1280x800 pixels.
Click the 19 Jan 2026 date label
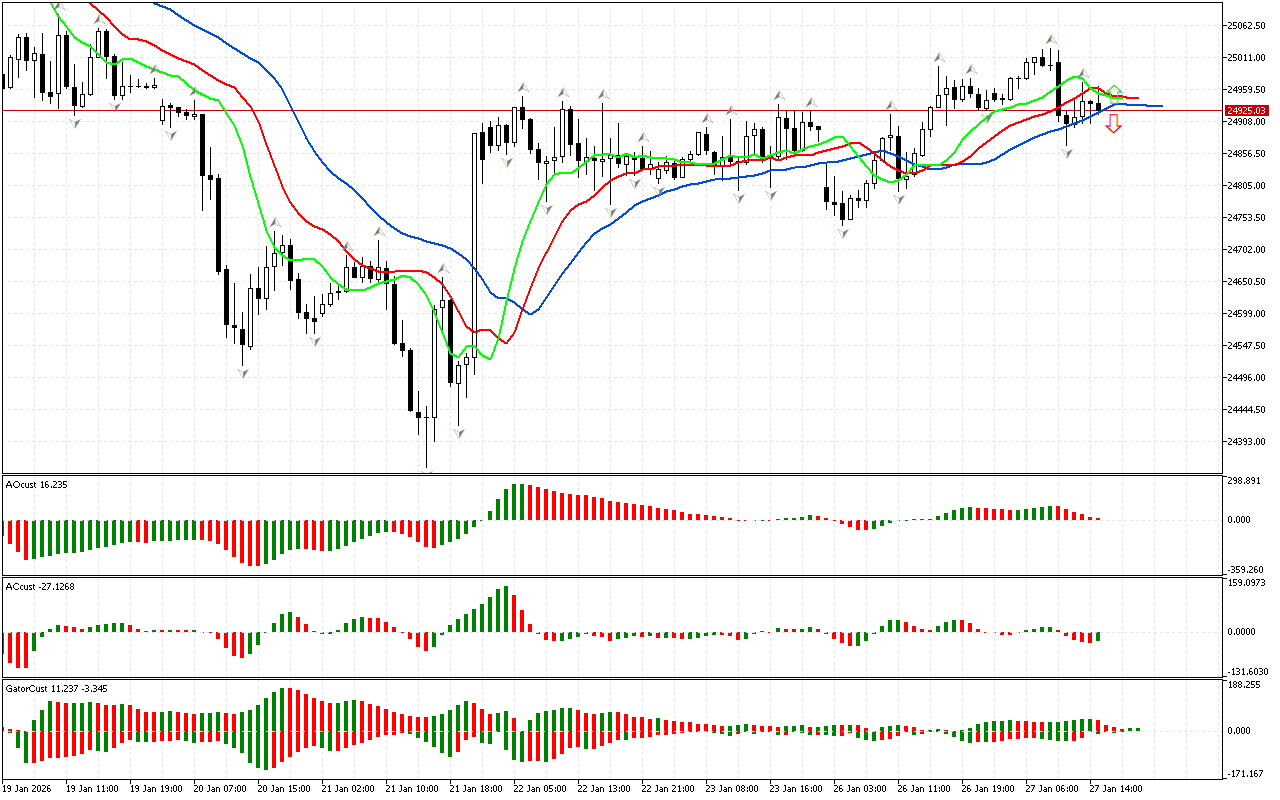tap(29, 788)
